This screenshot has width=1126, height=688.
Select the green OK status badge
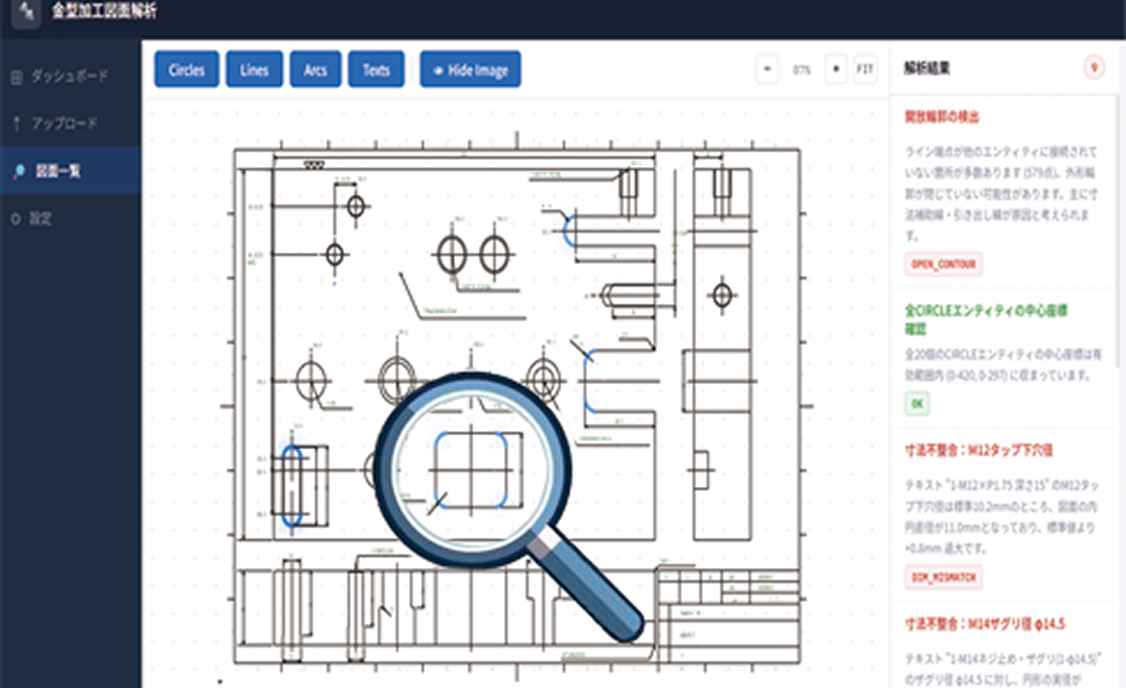916,404
